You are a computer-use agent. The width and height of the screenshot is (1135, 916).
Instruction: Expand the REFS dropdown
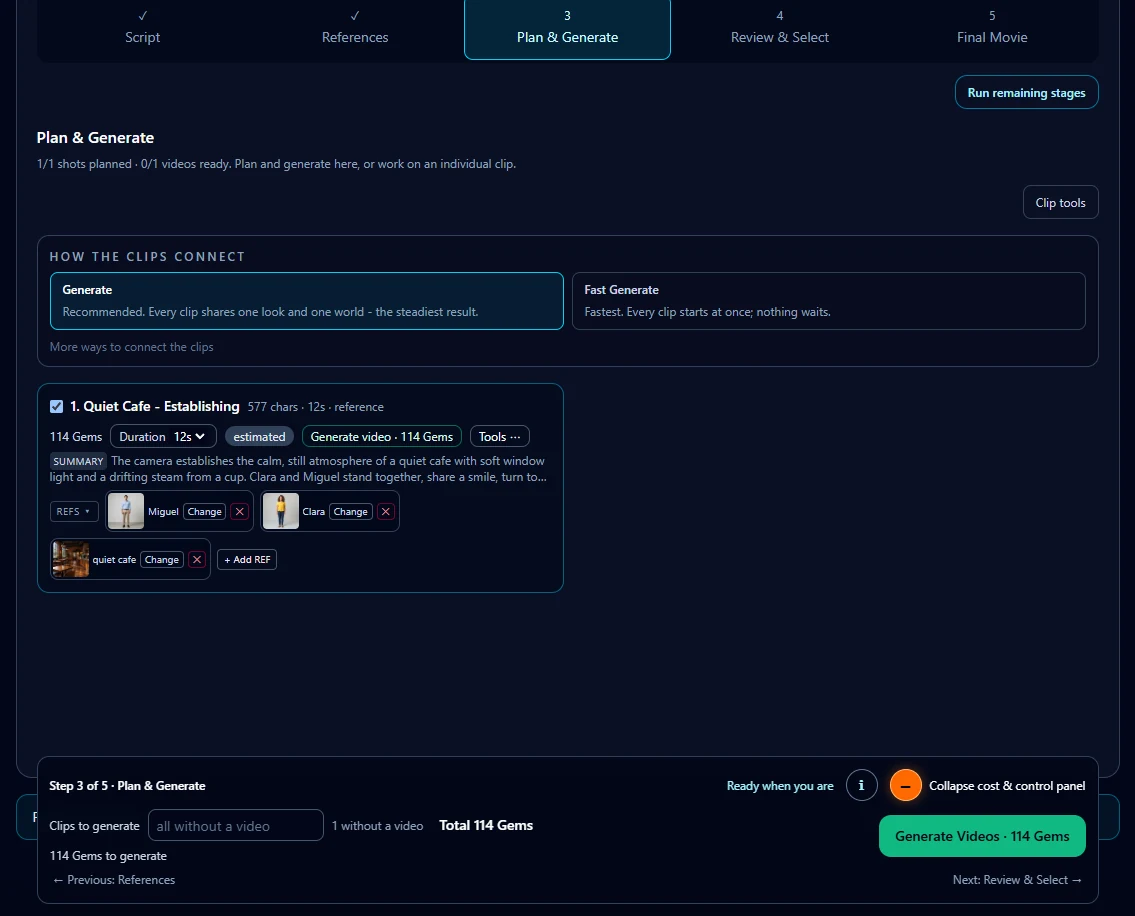(74, 511)
